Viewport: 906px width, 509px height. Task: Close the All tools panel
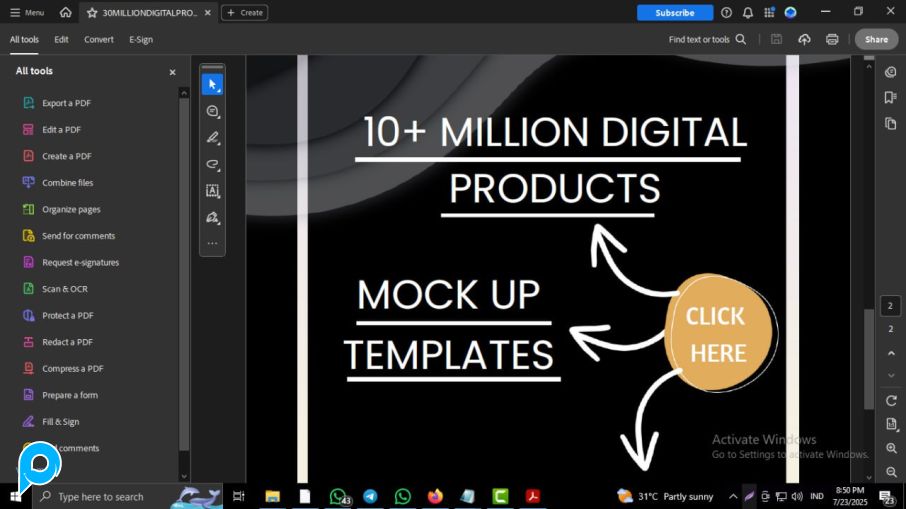point(172,72)
